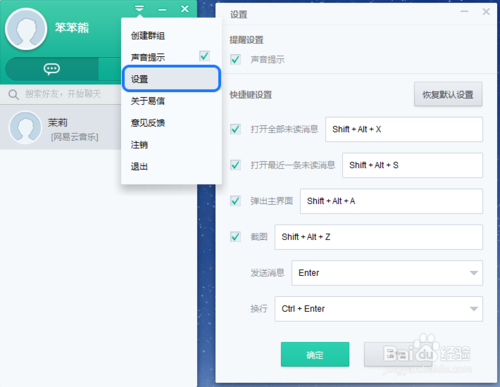This screenshot has height=387, width=500.
Task: Click the search magnifier icon
Action: click(x=13, y=94)
